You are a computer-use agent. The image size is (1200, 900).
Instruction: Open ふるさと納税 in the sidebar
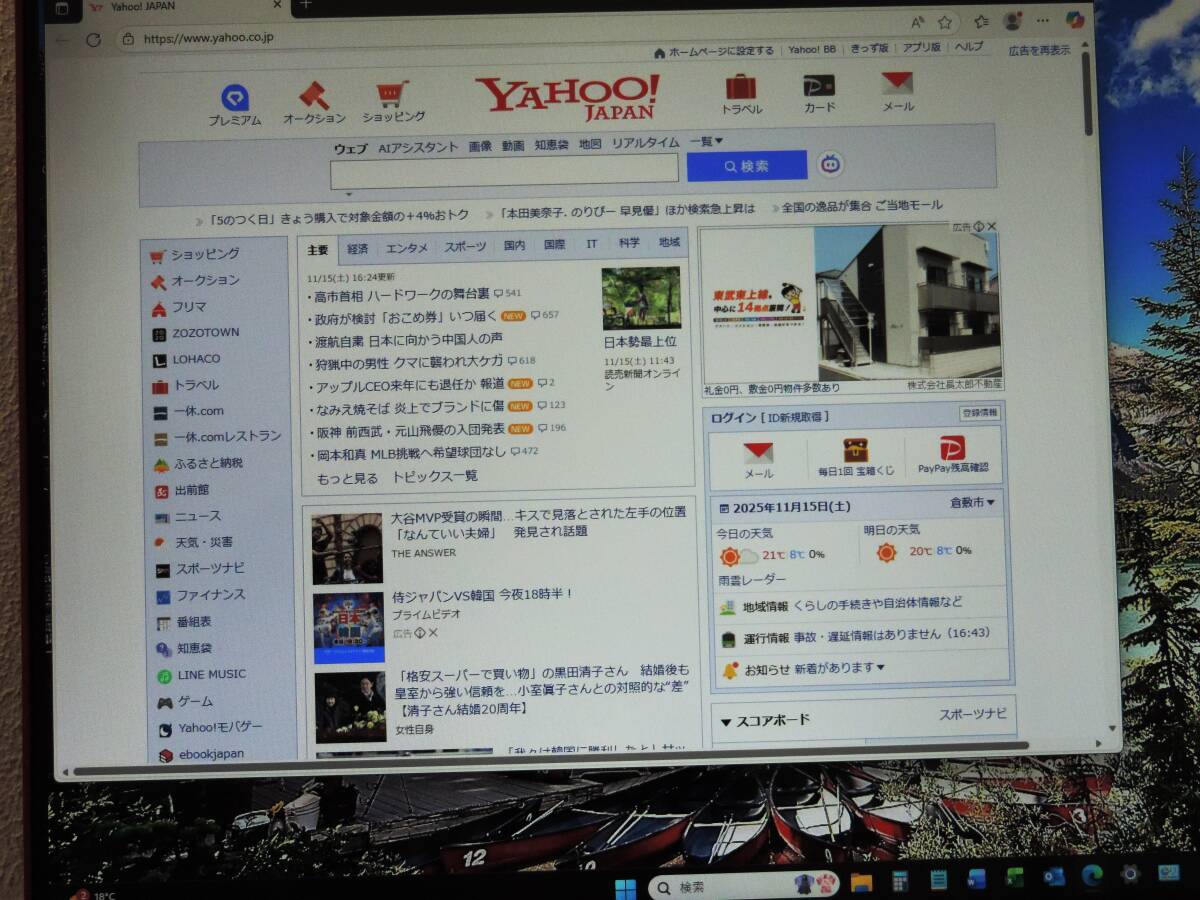click(x=208, y=464)
